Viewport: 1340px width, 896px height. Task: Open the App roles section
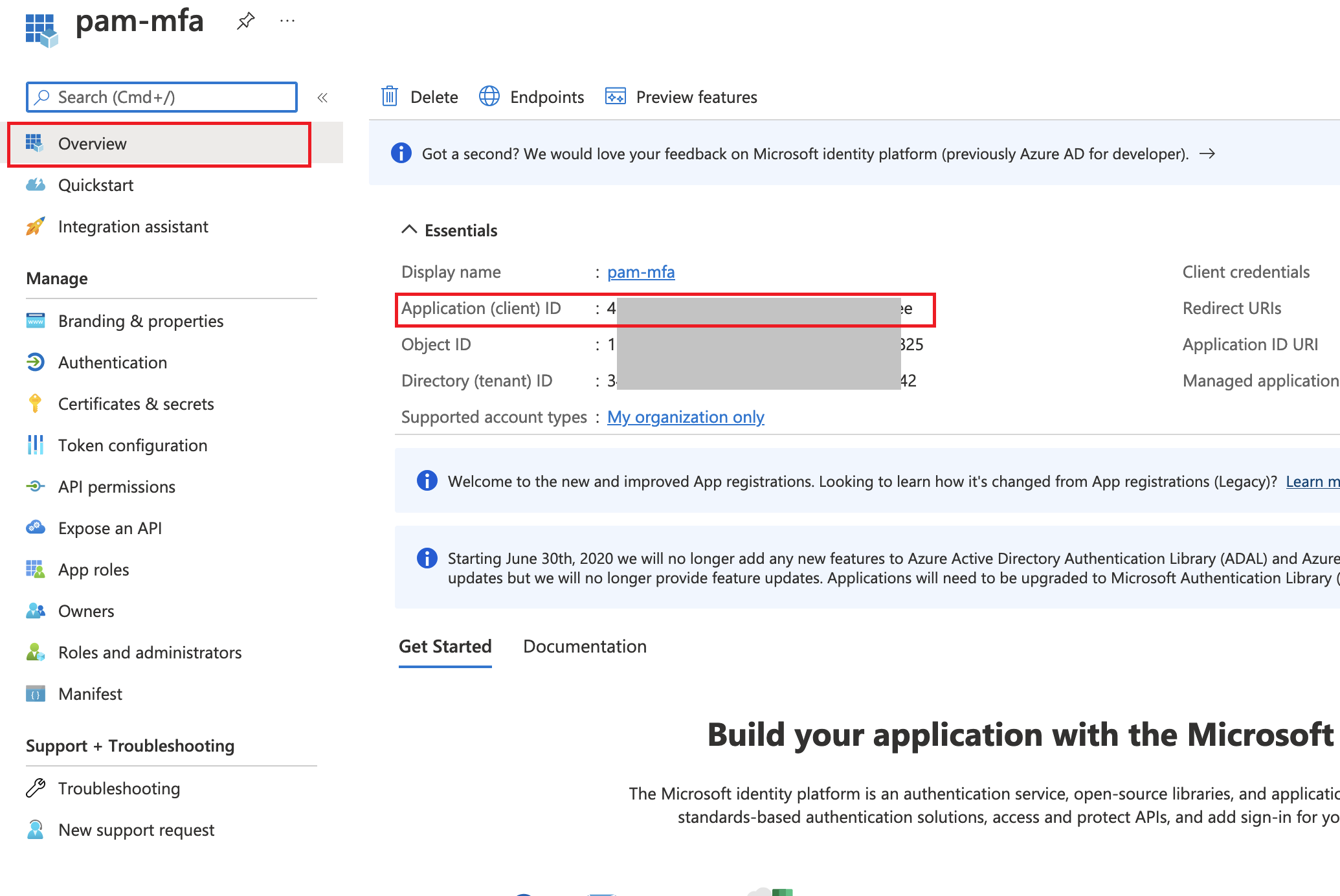[x=93, y=569]
